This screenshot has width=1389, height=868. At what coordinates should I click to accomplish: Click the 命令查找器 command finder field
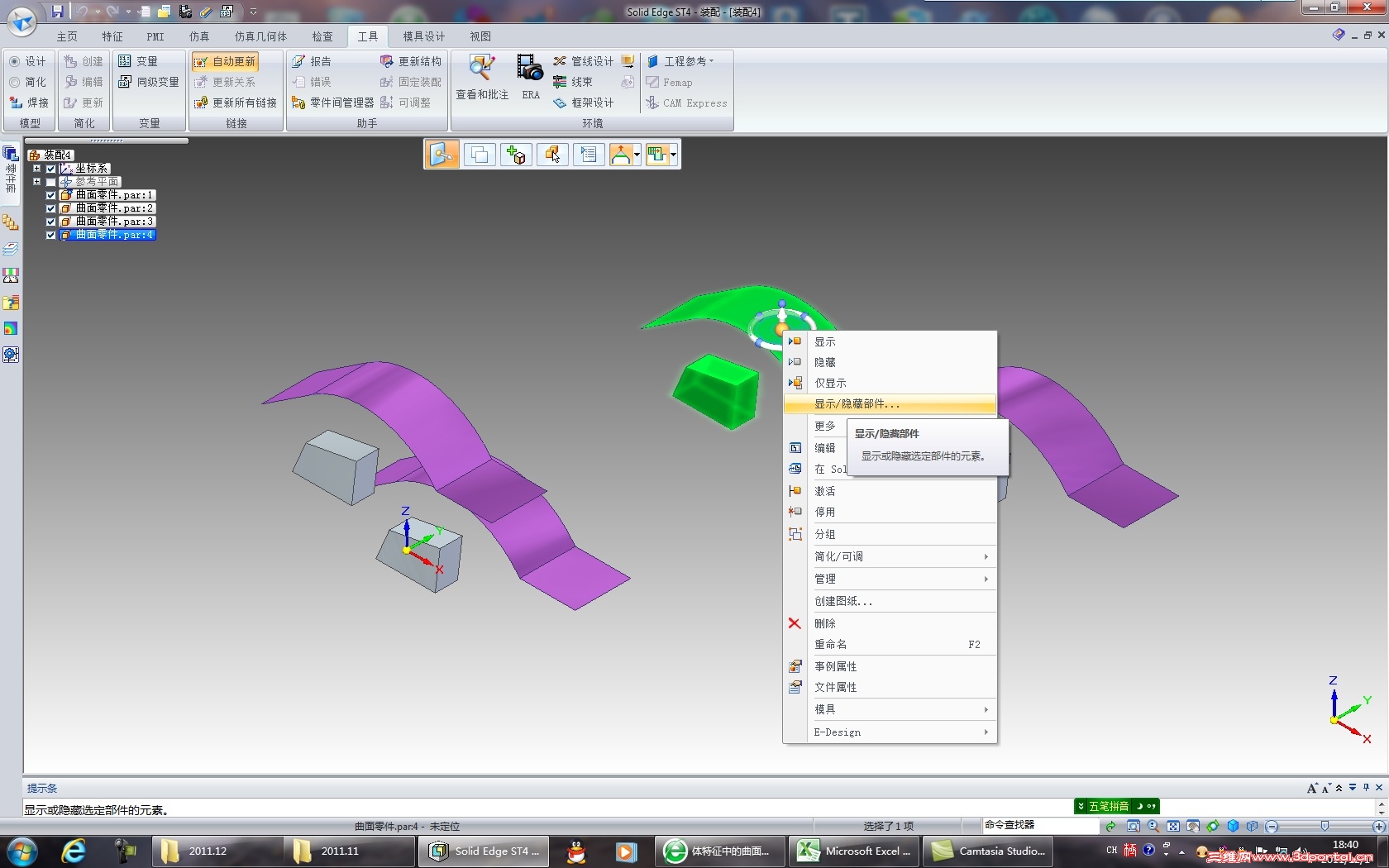coord(1040,825)
